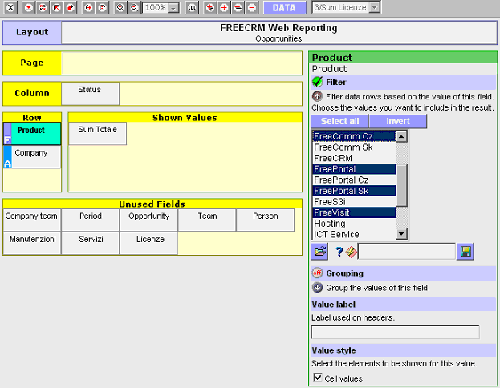Select the Company field in the Row area
This screenshot has width=500, height=388.
tap(36, 157)
